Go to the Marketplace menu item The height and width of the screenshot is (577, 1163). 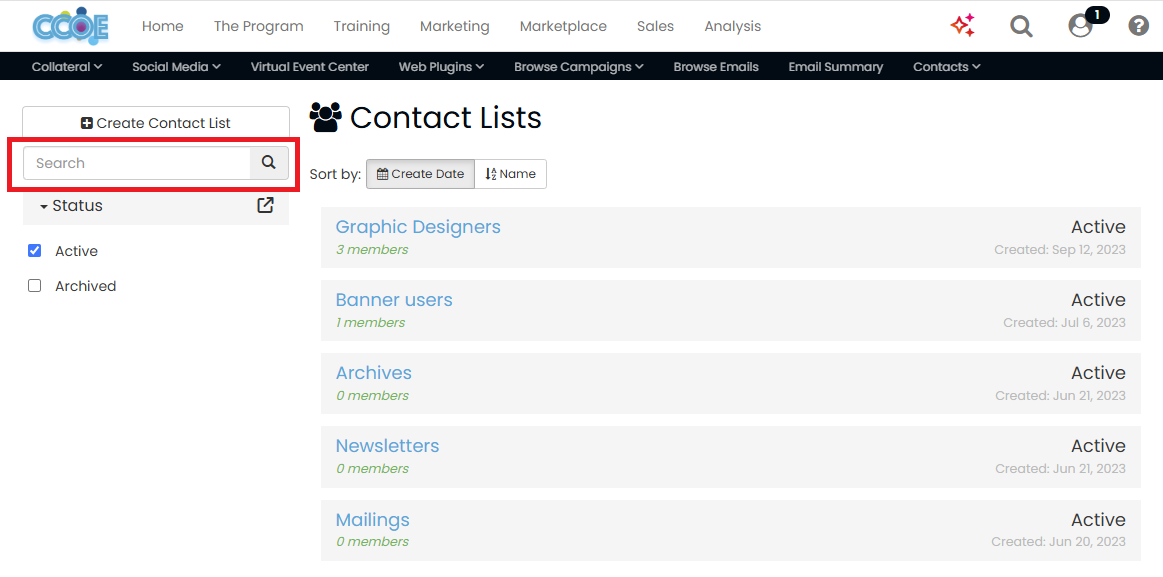point(562,26)
